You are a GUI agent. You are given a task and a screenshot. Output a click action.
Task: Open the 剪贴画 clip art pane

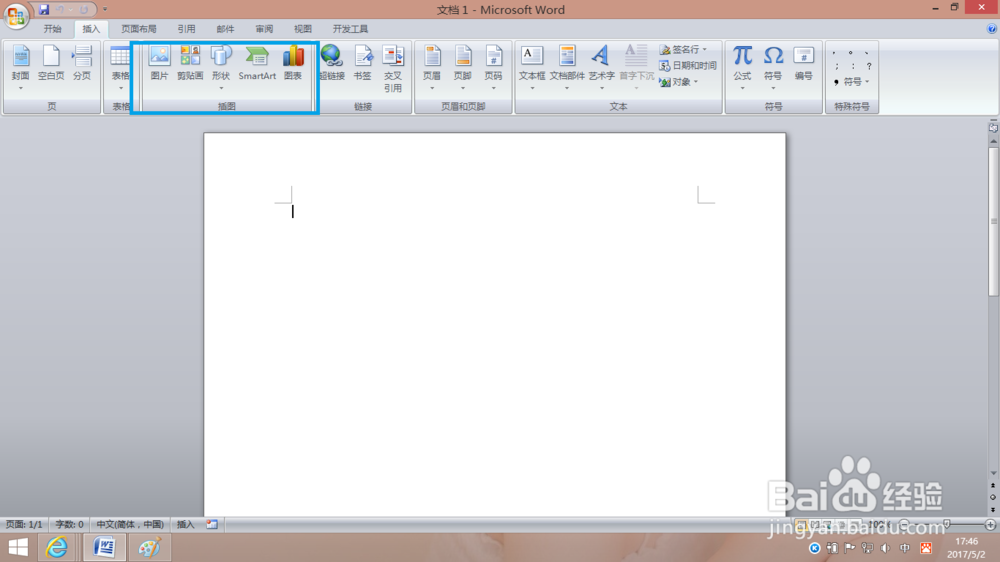click(x=190, y=64)
